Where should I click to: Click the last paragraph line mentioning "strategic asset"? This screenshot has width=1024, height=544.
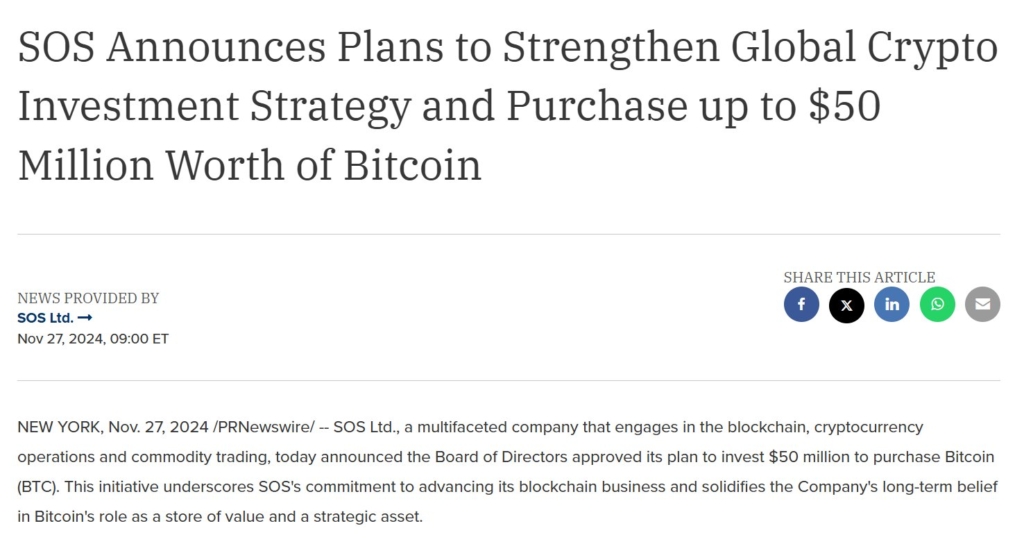pos(220,518)
